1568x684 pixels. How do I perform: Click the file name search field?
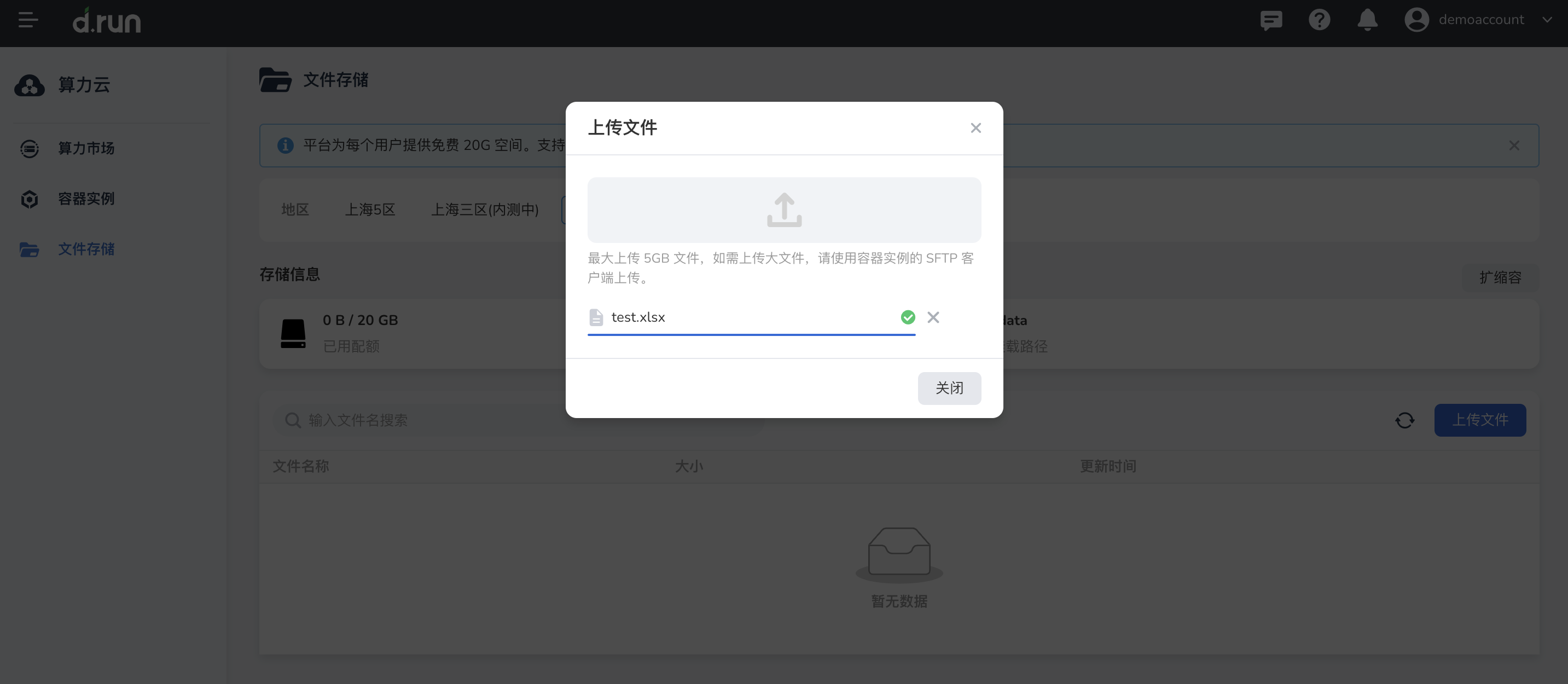tap(426, 420)
